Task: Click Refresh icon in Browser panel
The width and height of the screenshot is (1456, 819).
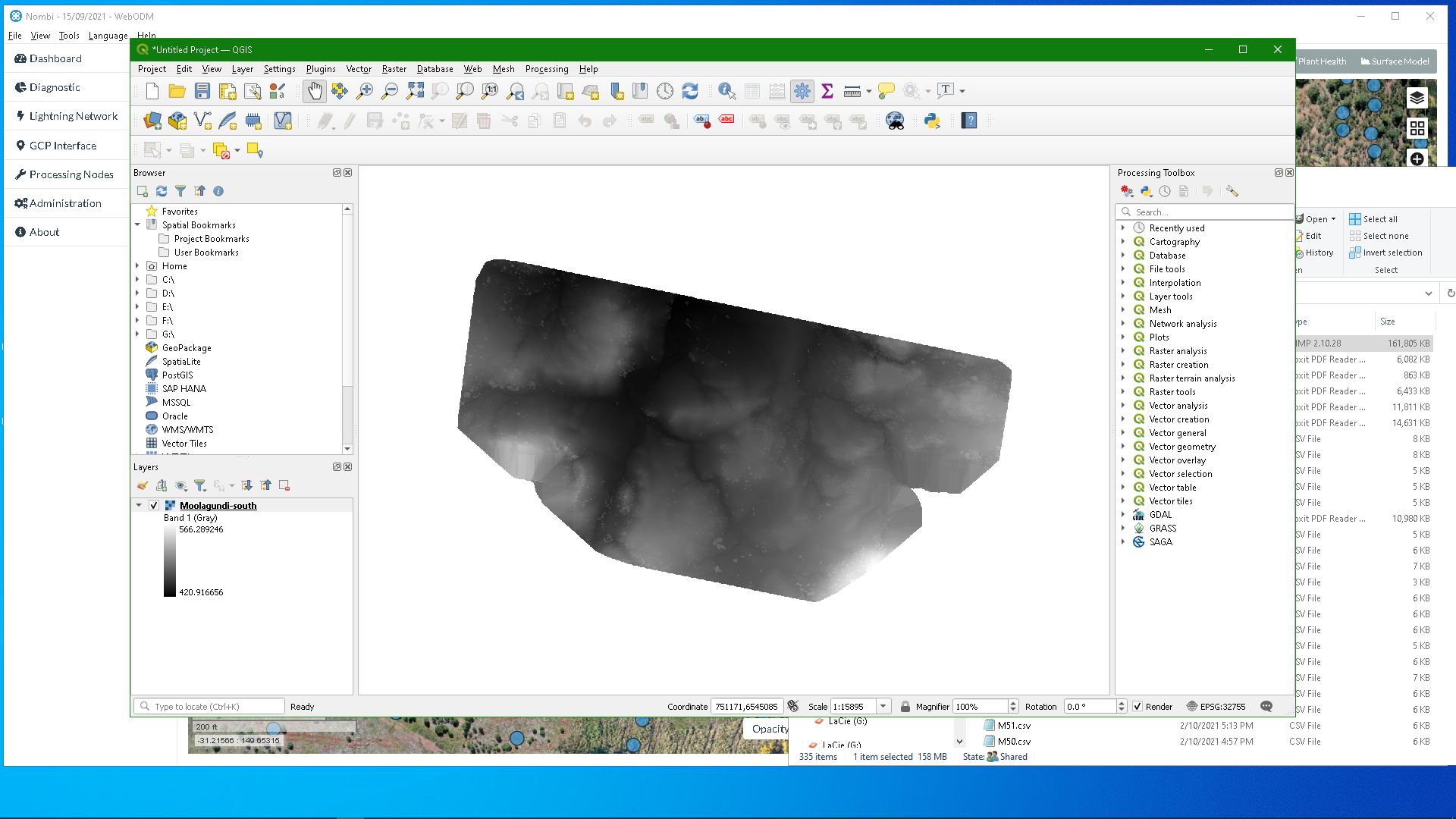Action: point(162,191)
